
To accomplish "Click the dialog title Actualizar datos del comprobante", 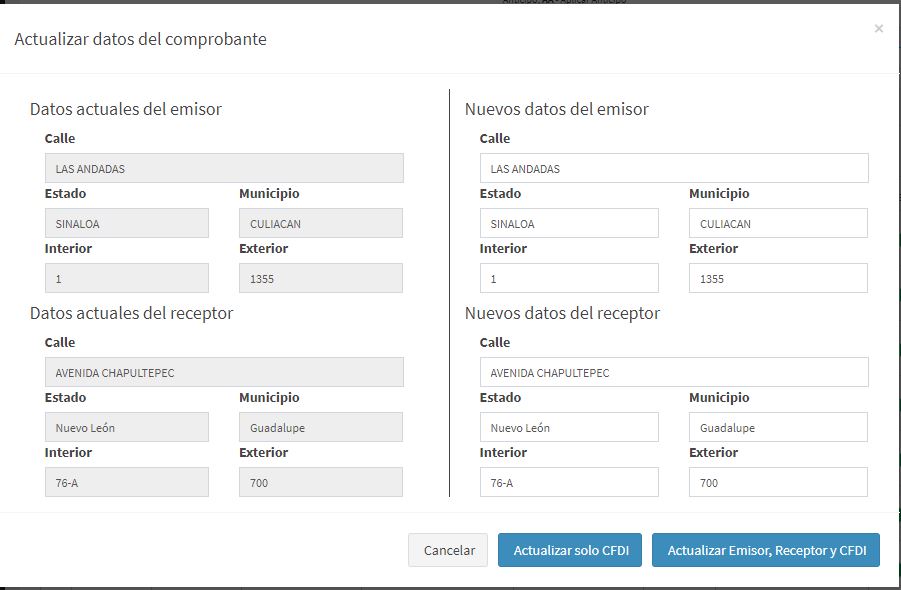I will click(140, 39).
